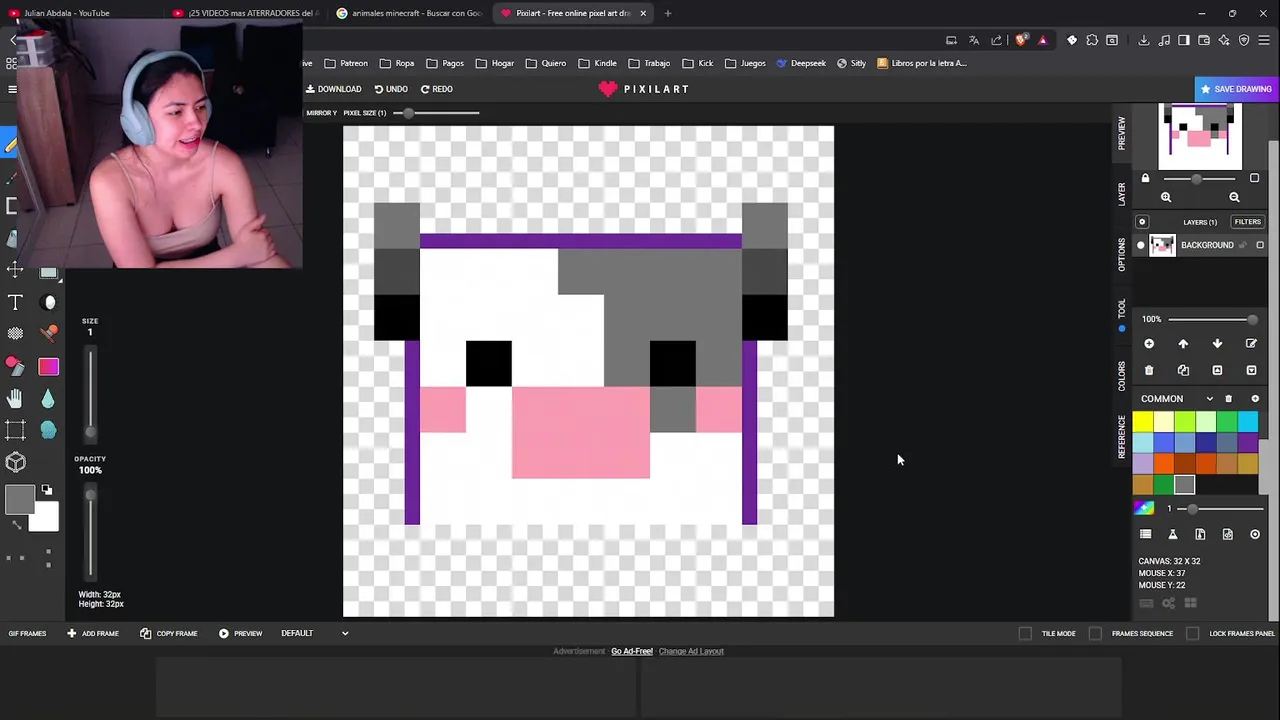
Task: Select the Move tool
Action: click(15, 270)
